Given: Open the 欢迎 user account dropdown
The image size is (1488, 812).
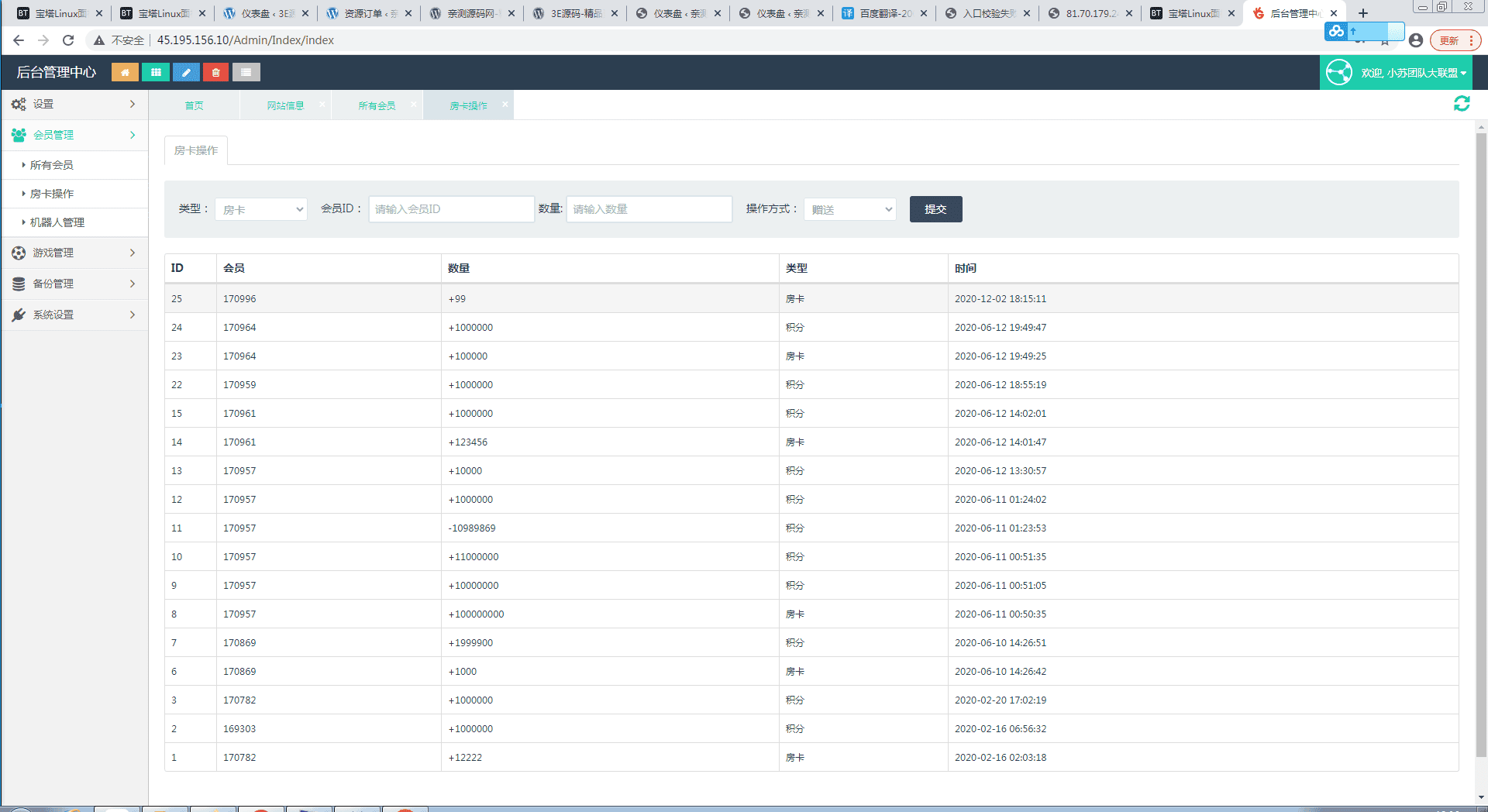Looking at the screenshot, I should [1397, 73].
